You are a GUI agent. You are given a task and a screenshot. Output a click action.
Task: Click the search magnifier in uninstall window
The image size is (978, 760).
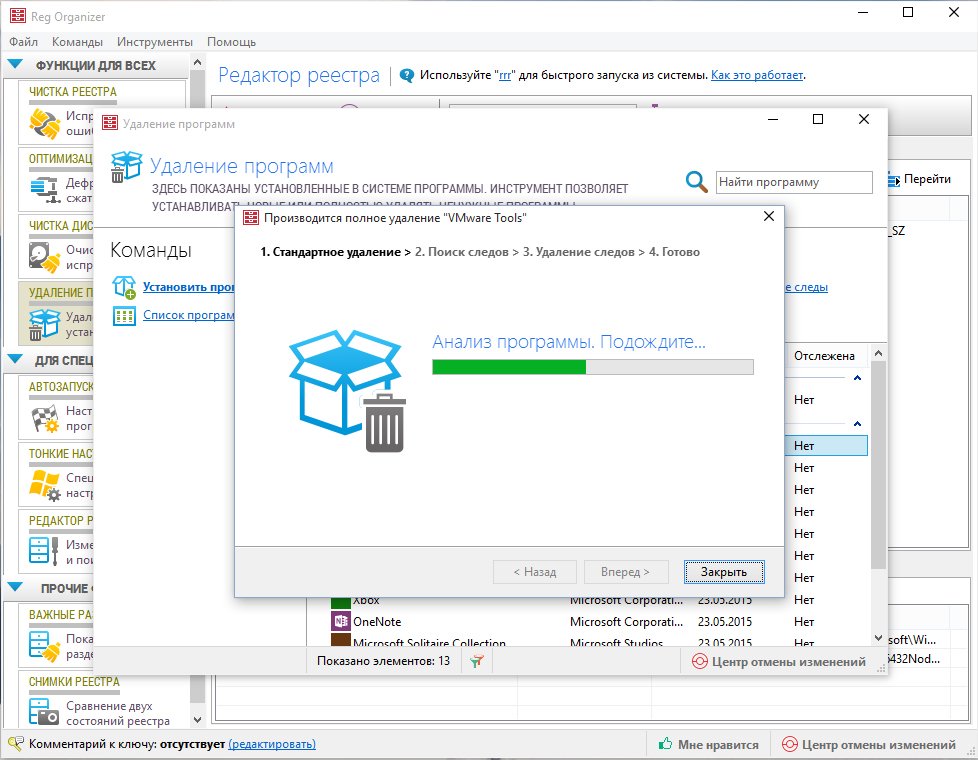tap(696, 182)
